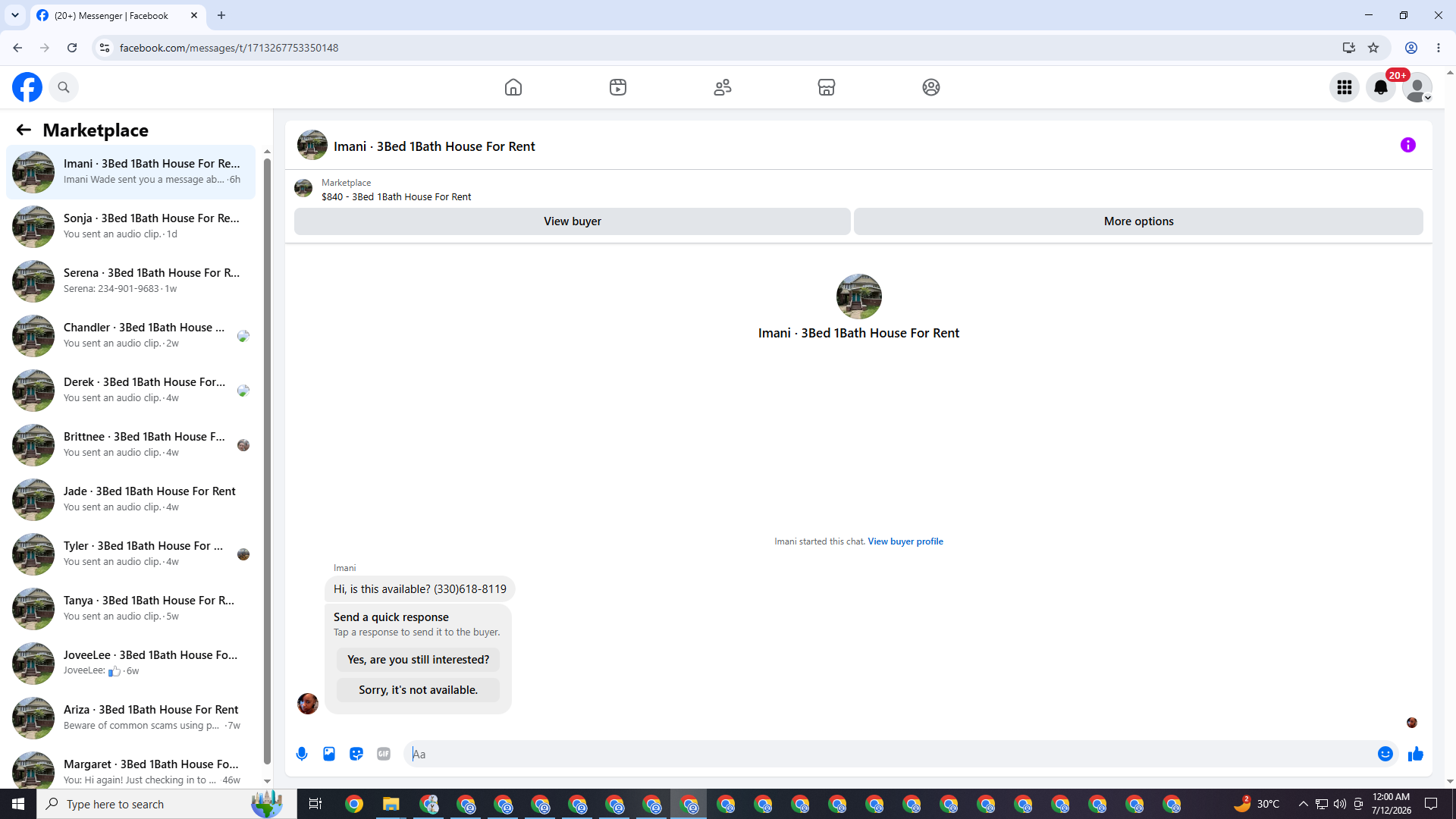Open Brittnee conversation in chat list
The height and width of the screenshot is (819, 1456).
130,445
